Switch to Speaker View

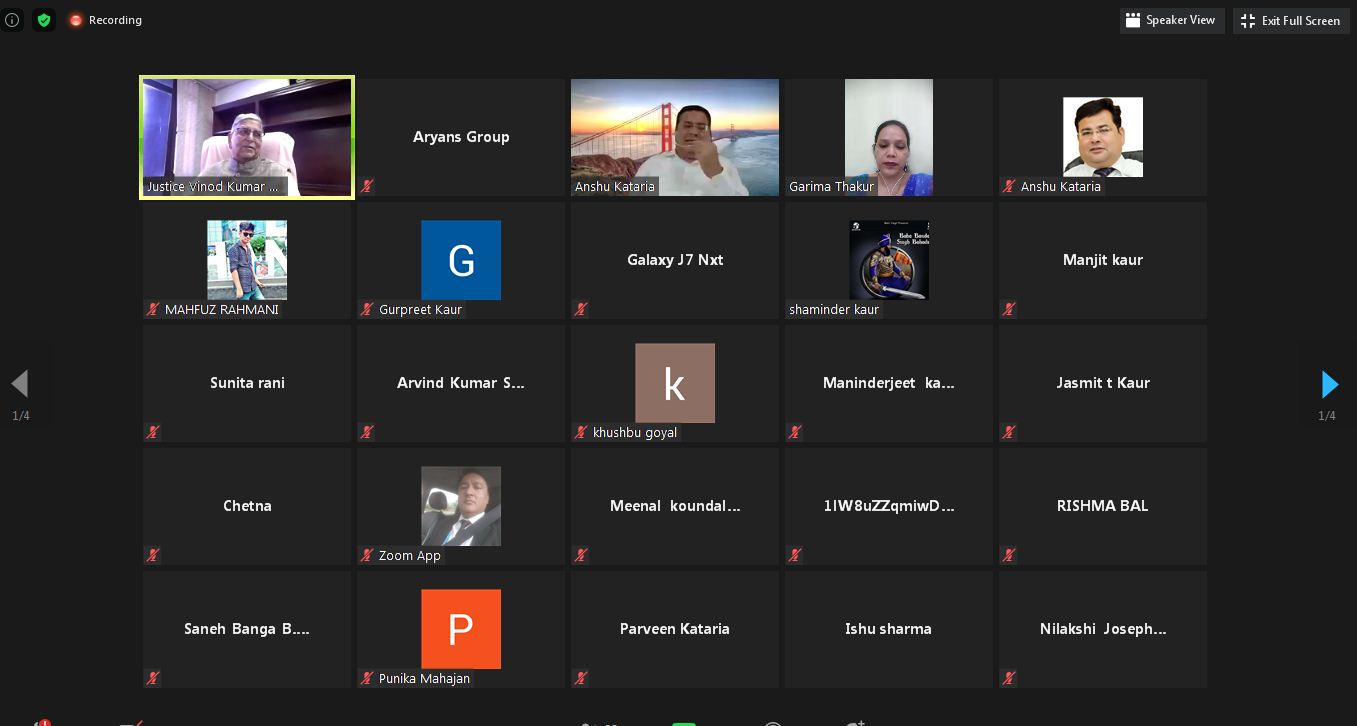coord(1171,20)
